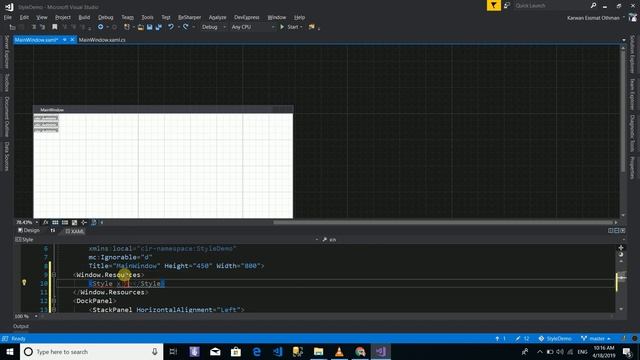Toggle snap to gridlines icon
This screenshot has width=640, height=360.
pos(64,222)
